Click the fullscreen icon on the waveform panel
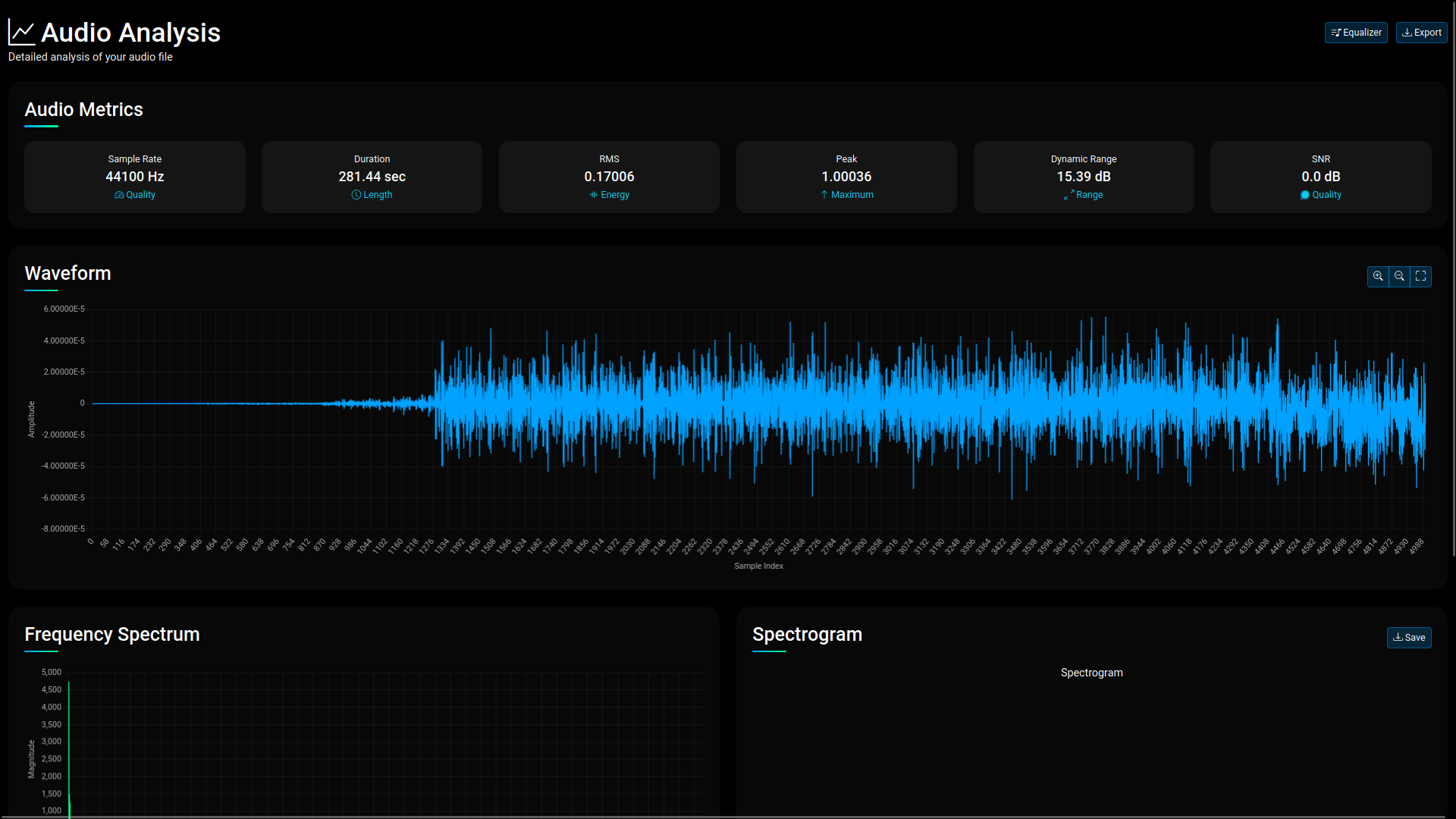Viewport: 1456px width, 819px height. tap(1421, 276)
